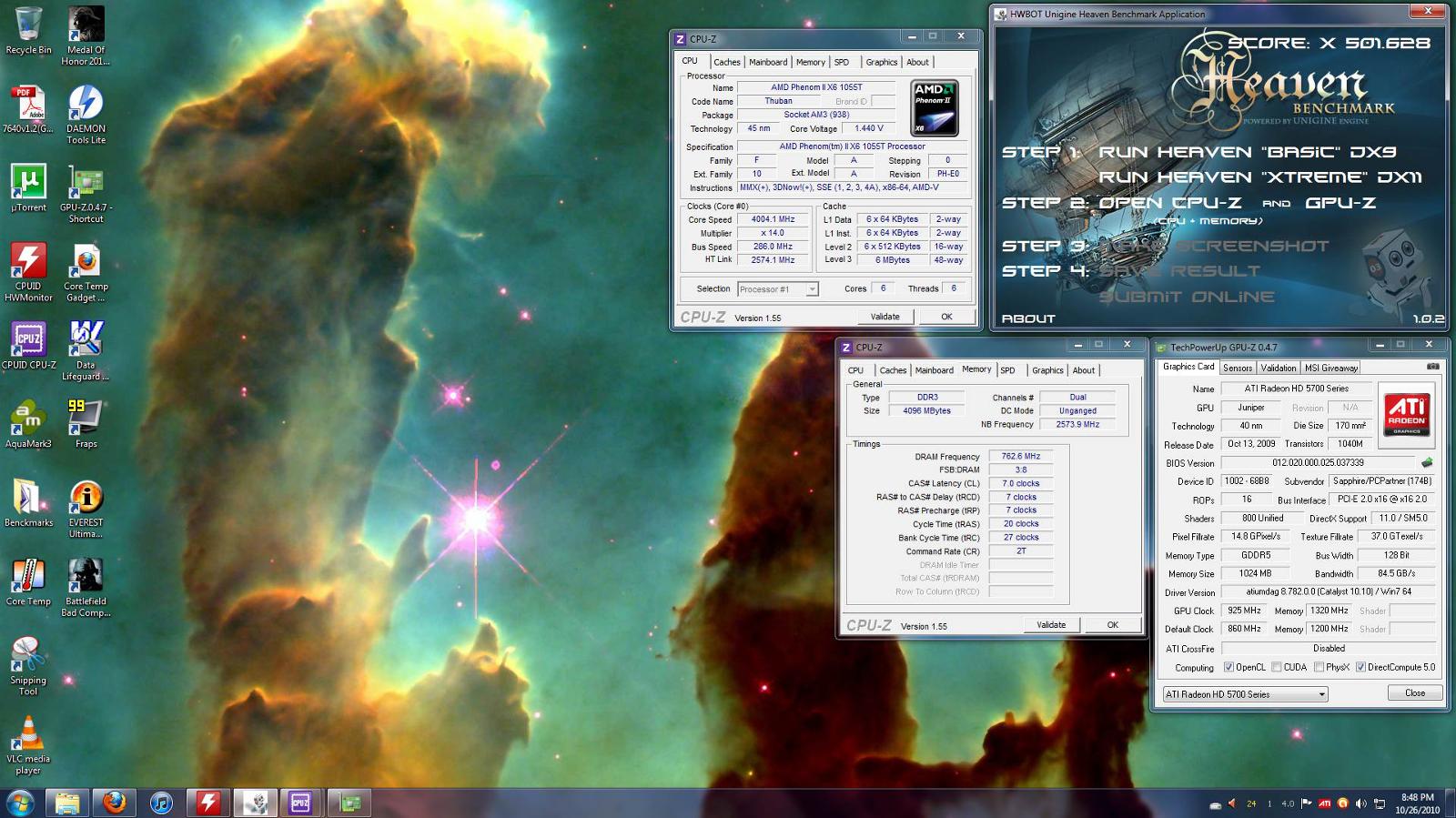This screenshot has height=818, width=1456.
Task: Launch Core Temp Gadget icon
Action: pyautogui.click(x=86, y=271)
